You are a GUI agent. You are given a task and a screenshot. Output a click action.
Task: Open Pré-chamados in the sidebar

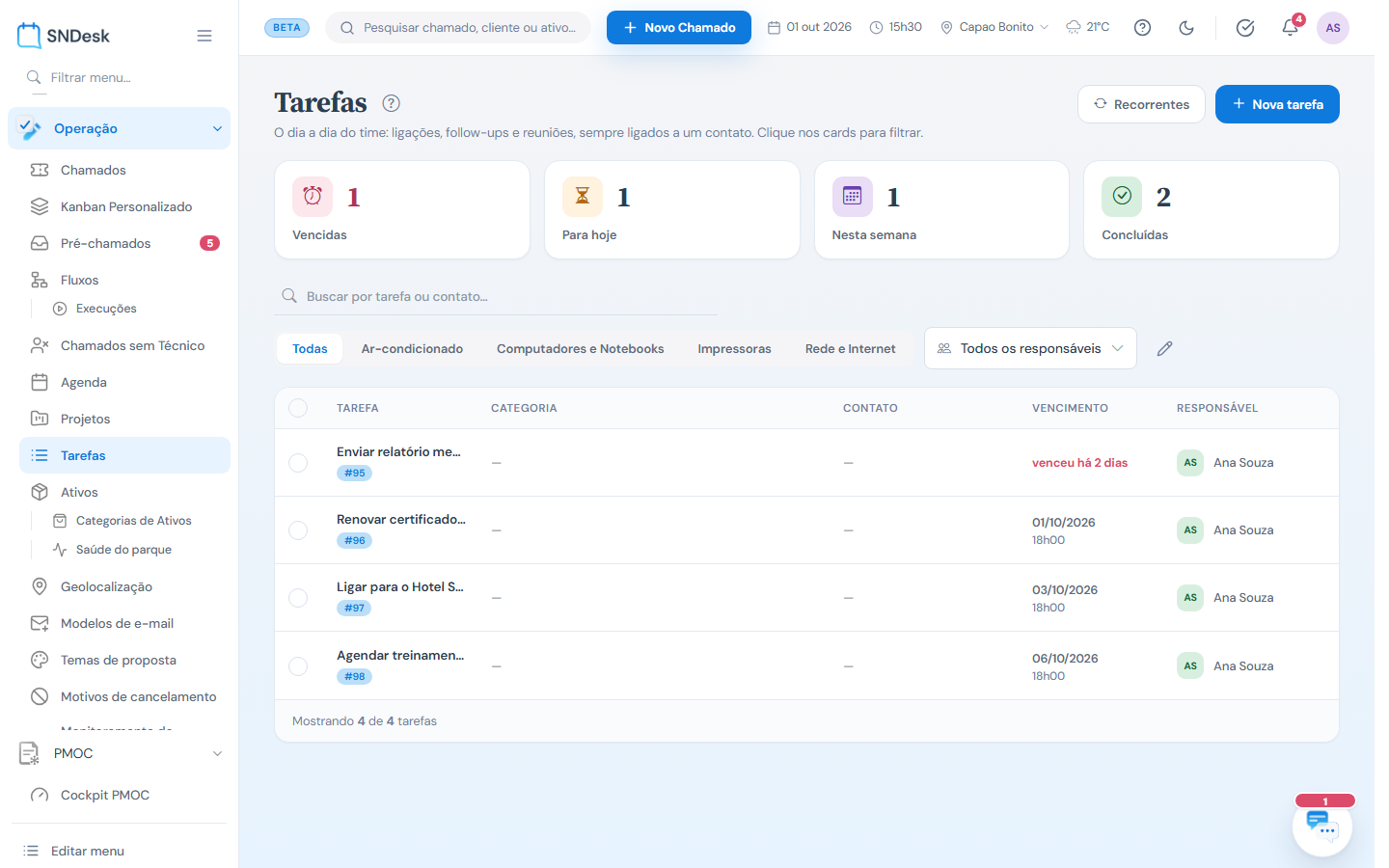click(124, 243)
